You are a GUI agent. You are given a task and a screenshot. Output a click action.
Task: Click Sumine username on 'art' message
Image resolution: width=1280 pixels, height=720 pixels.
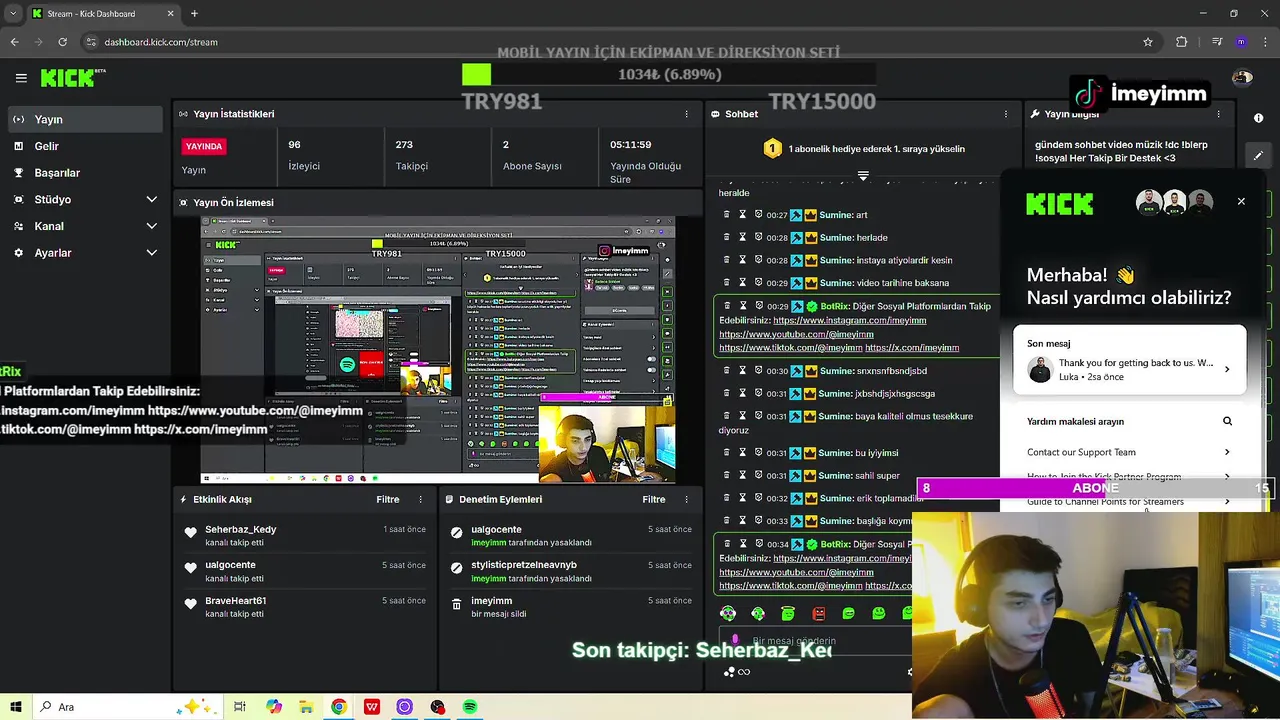click(835, 215)
